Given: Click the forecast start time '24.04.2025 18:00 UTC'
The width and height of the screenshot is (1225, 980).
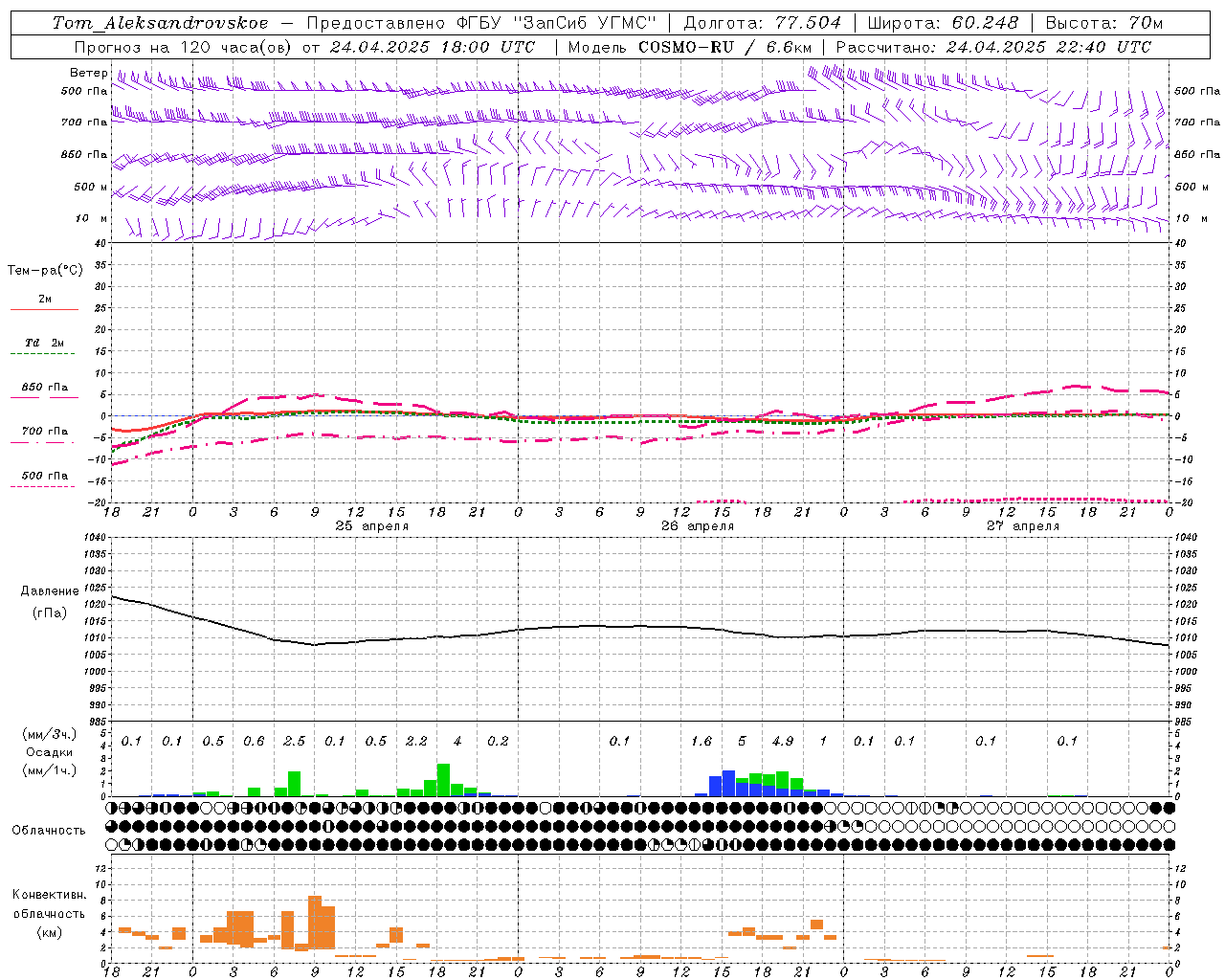Looking at the screenshot, I should coord(433,47).
